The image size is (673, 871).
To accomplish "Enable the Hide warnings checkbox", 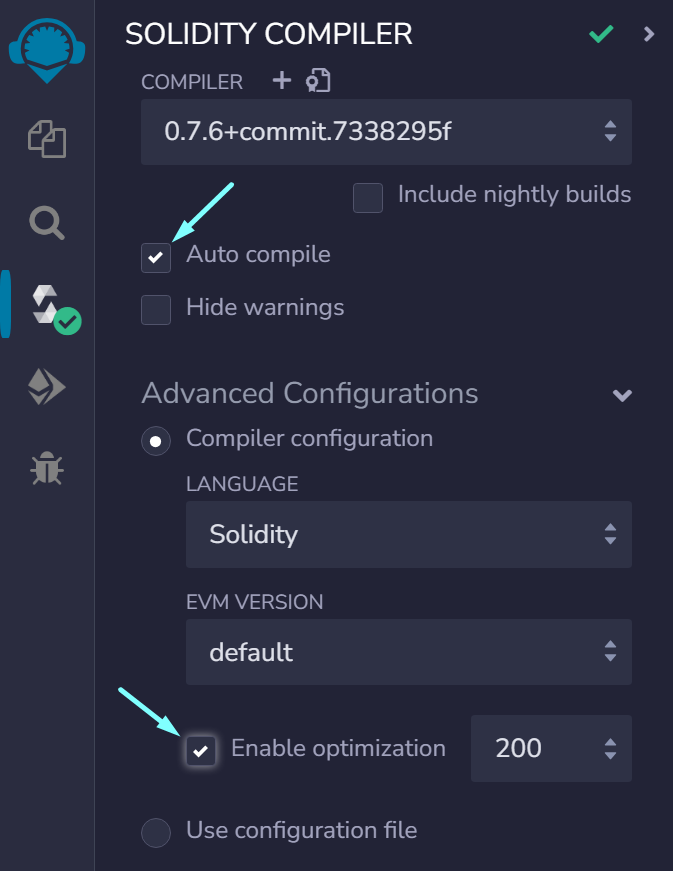I will pos(155,309).
